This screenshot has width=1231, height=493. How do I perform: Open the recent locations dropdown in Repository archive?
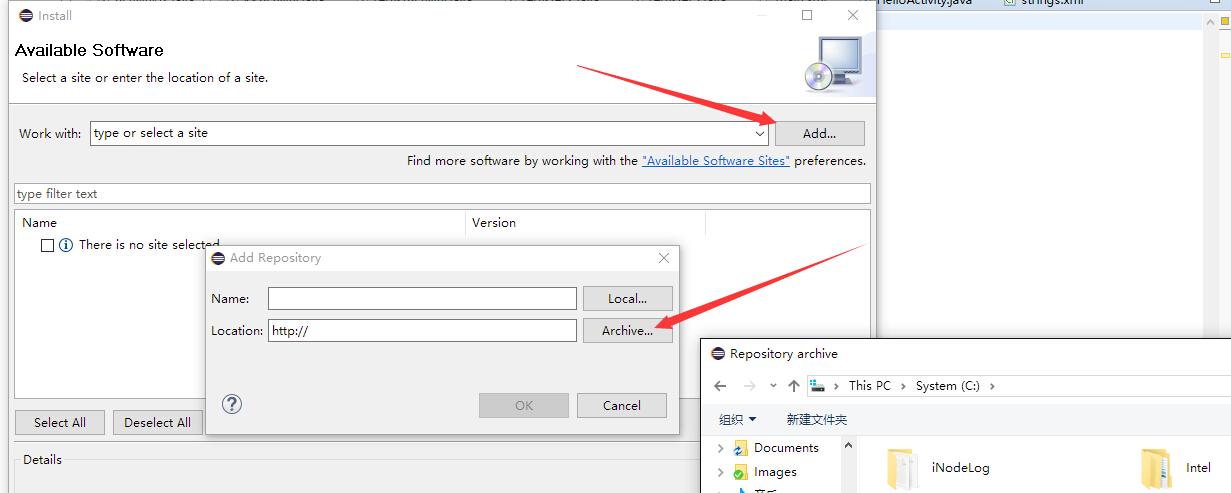coord(773,386)
